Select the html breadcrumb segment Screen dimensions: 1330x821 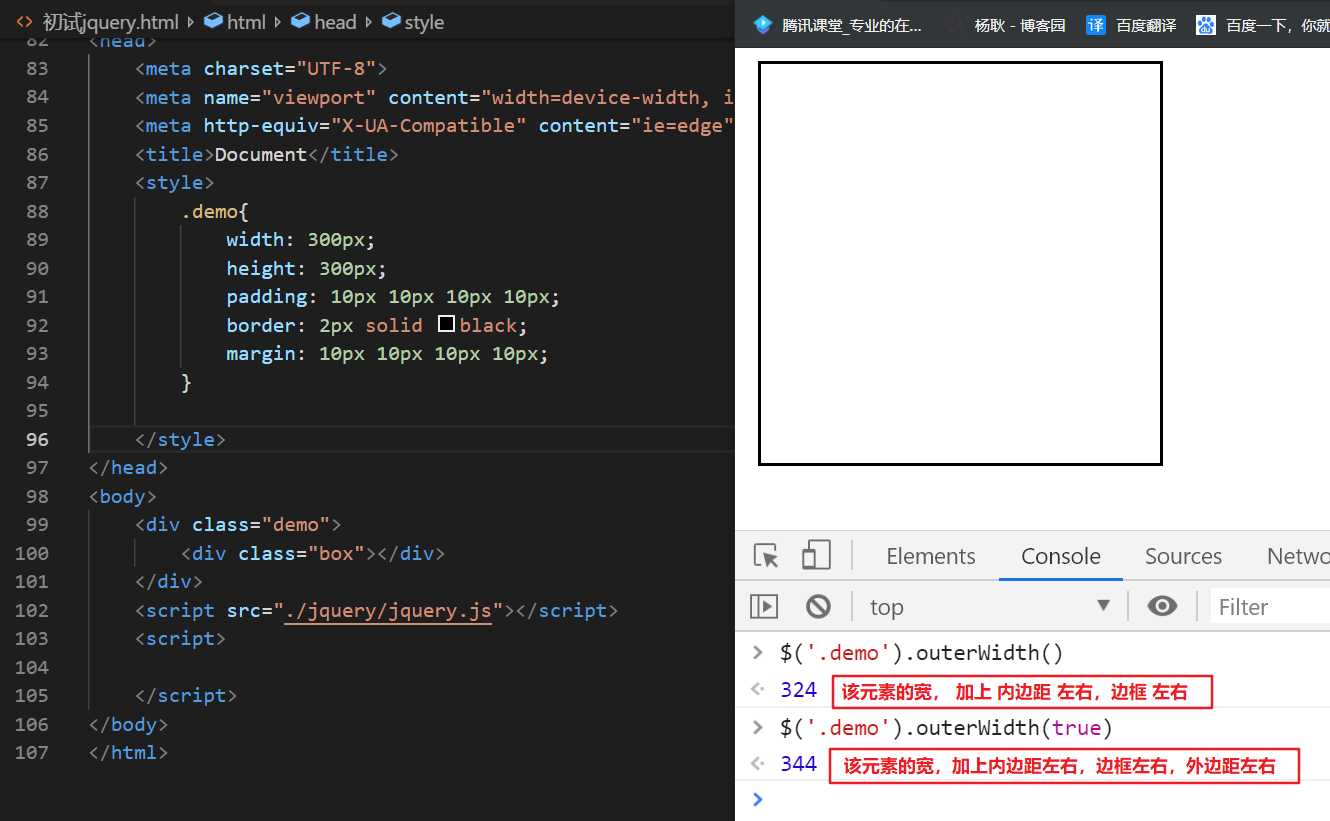pyautogui.click(x=235, y=22)
